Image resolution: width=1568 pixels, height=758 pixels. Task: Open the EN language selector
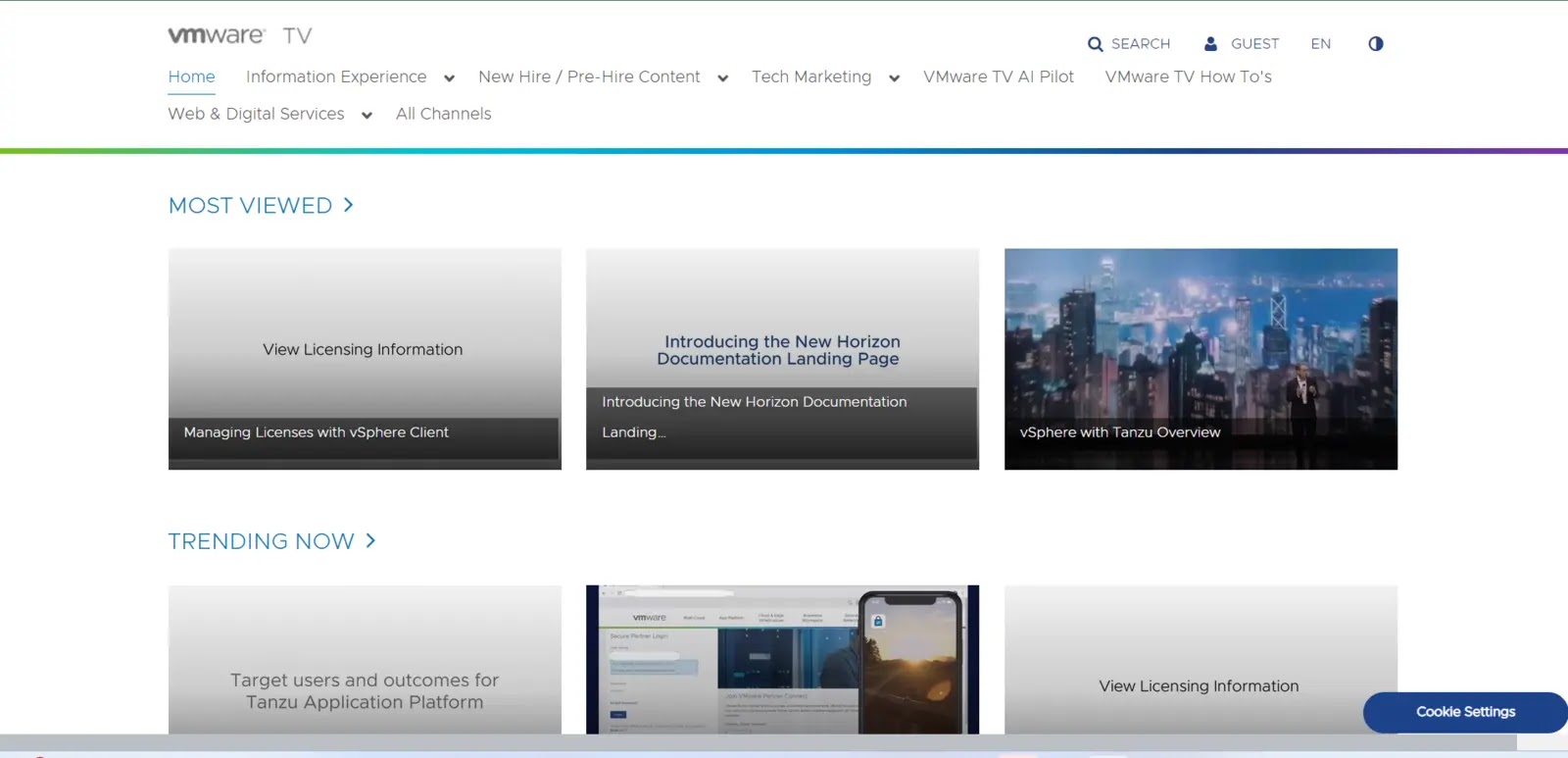pos(1321,44)
